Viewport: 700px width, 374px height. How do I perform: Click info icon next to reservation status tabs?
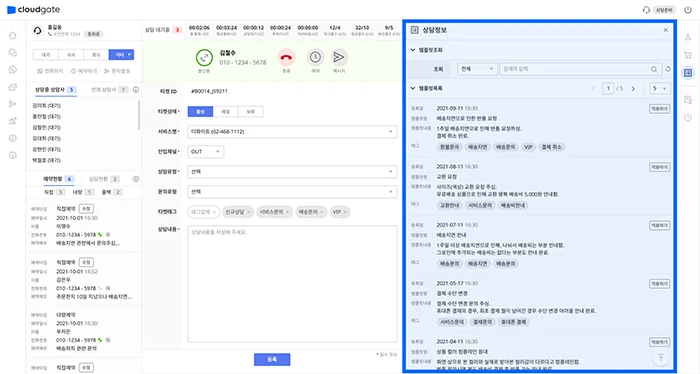[x=136, y=179]
